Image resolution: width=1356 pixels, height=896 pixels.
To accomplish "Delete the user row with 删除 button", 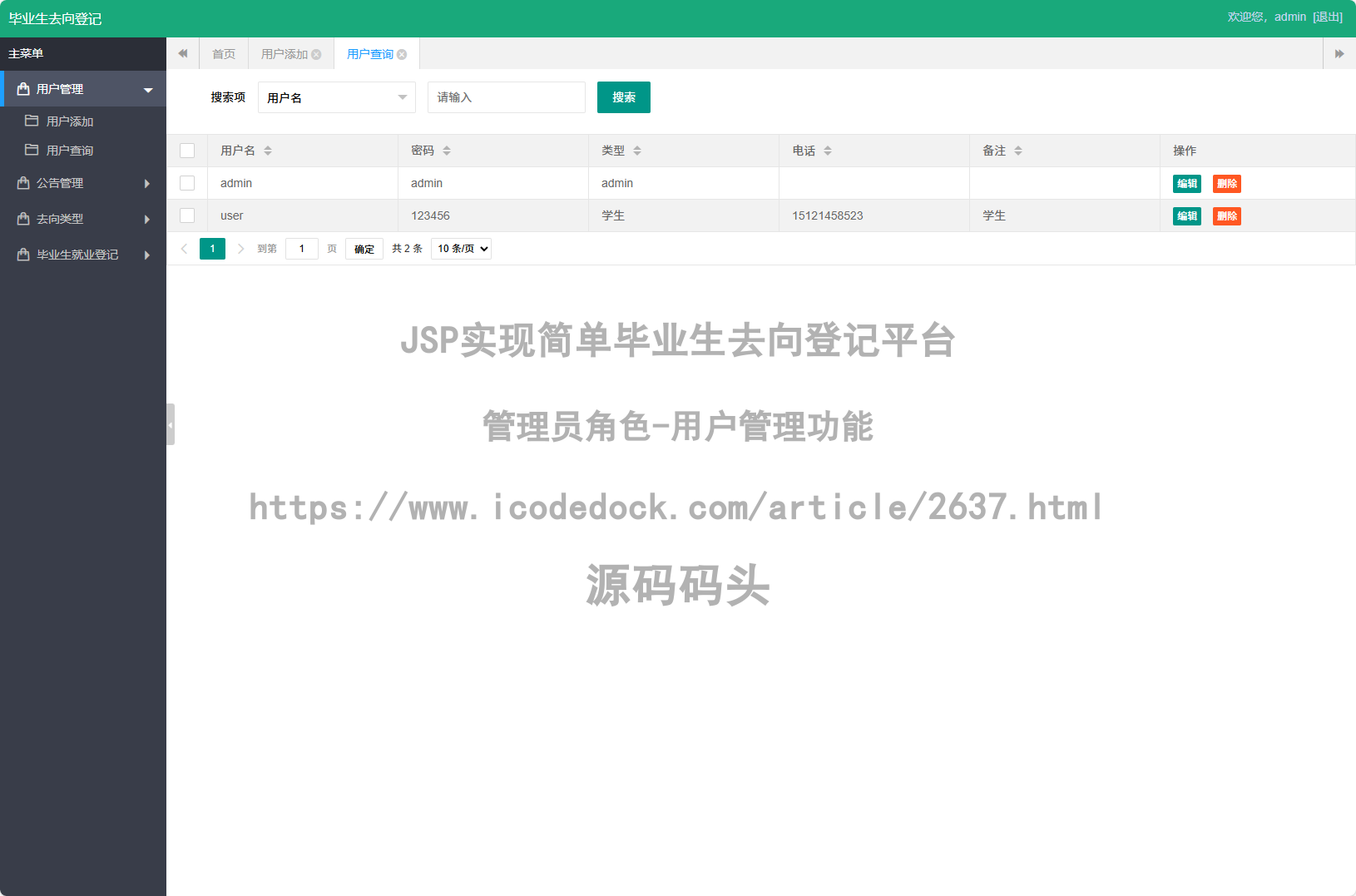I will pyautogui.click(x=1227, y=215).
